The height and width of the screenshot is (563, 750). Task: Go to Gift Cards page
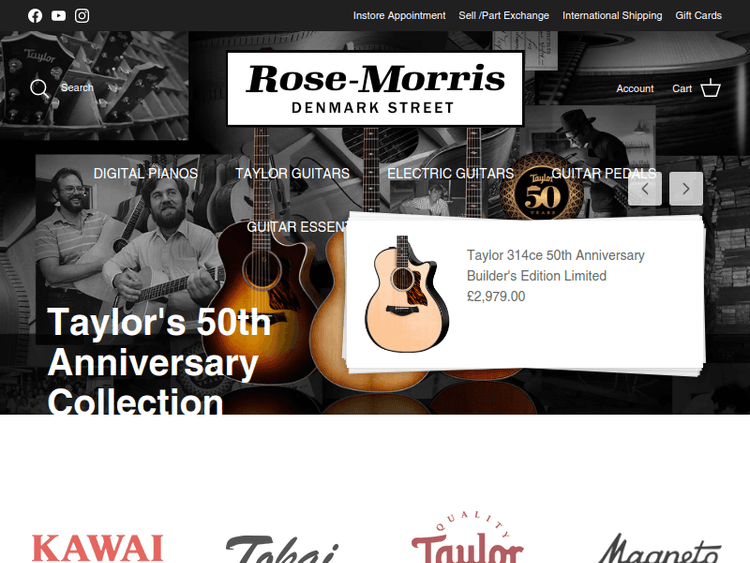pyautogui.click(x=698, y=16)
